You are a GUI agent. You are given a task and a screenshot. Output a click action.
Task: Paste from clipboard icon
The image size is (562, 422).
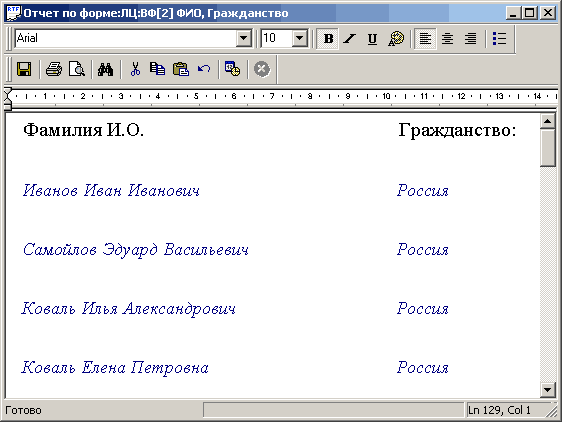pos(181,69)
